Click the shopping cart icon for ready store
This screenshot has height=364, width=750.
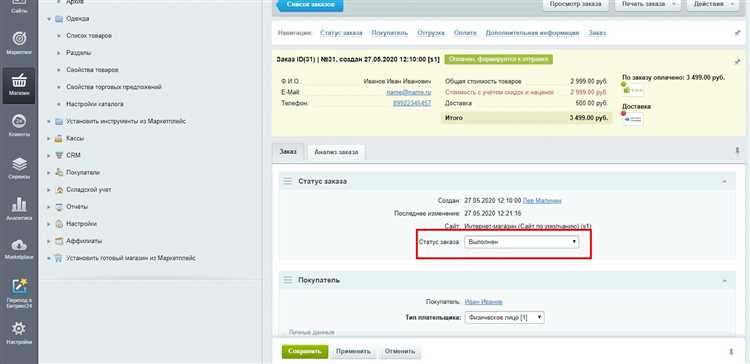pos(59,258)
